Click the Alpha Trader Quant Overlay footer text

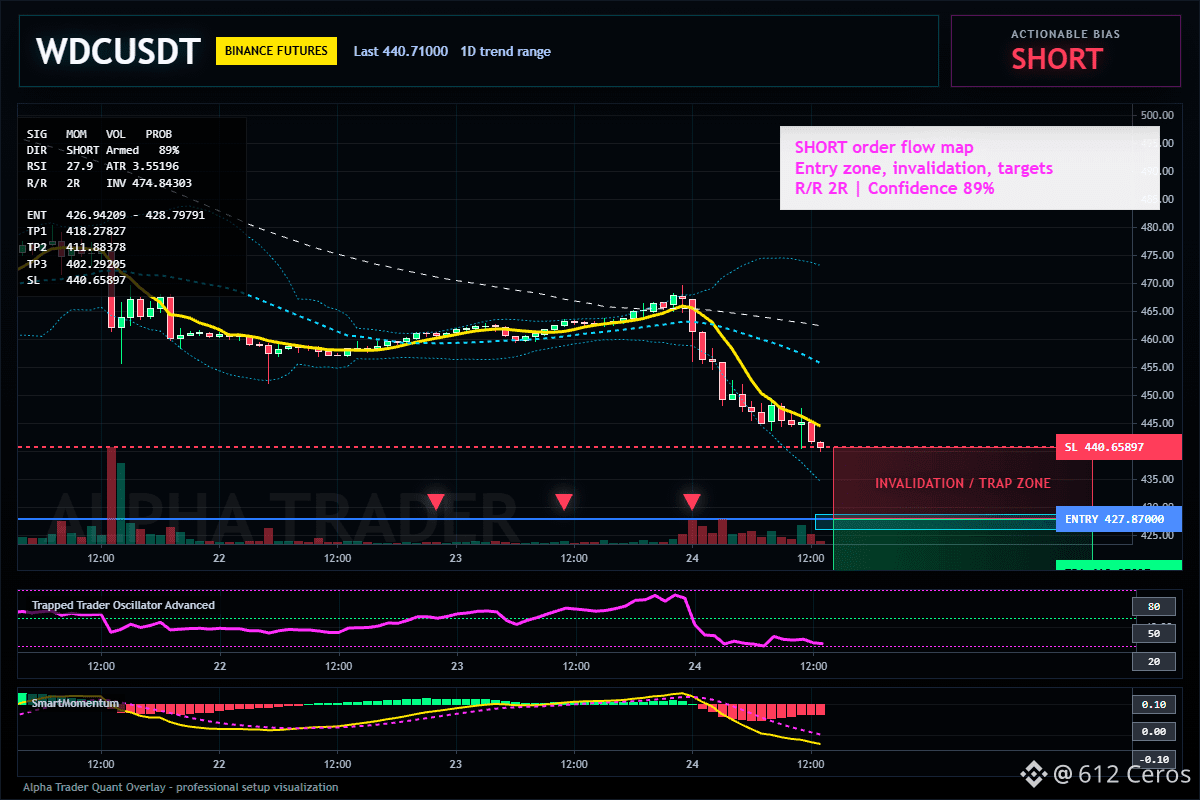180,787
